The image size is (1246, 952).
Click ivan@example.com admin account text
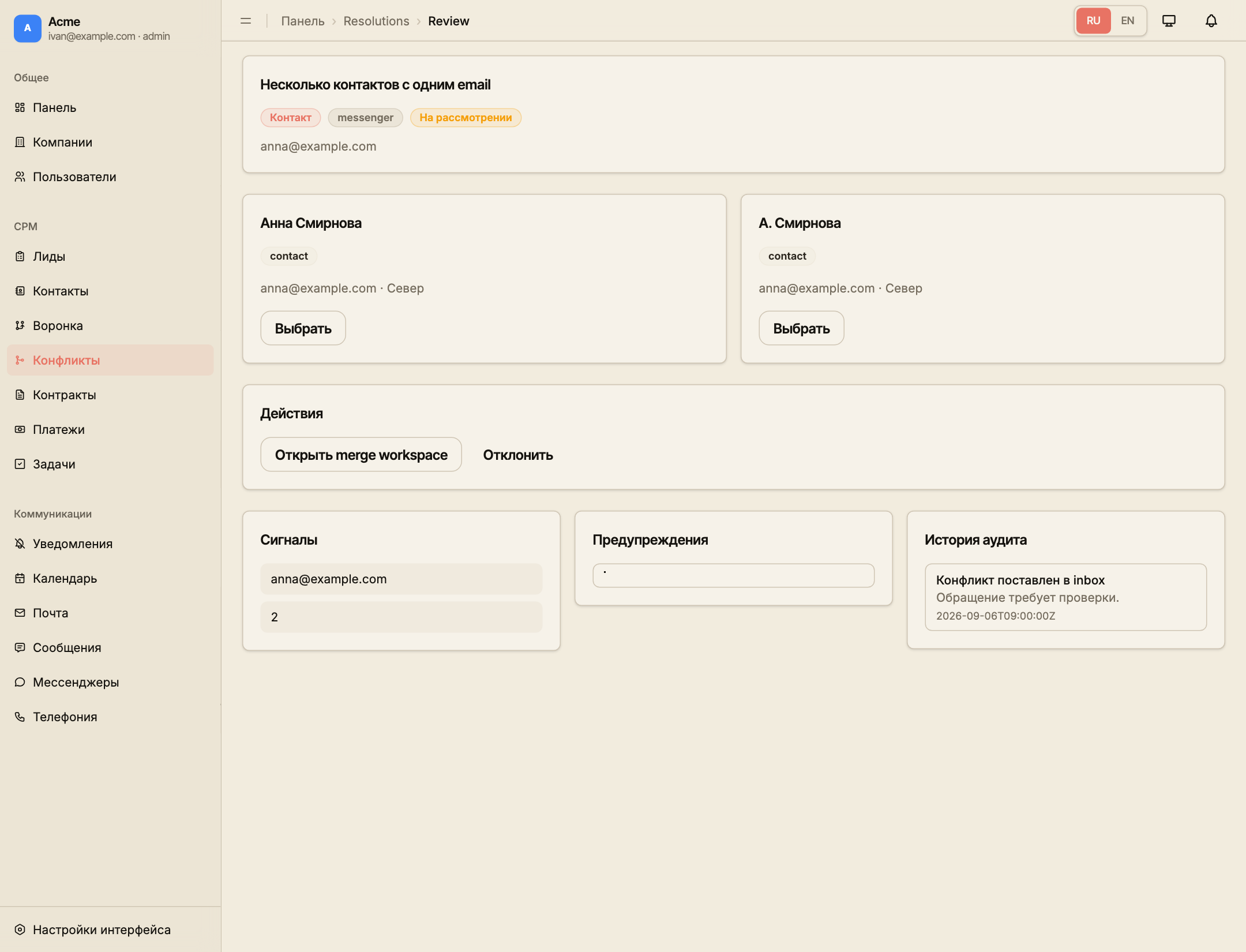click(x=109, y=36)
